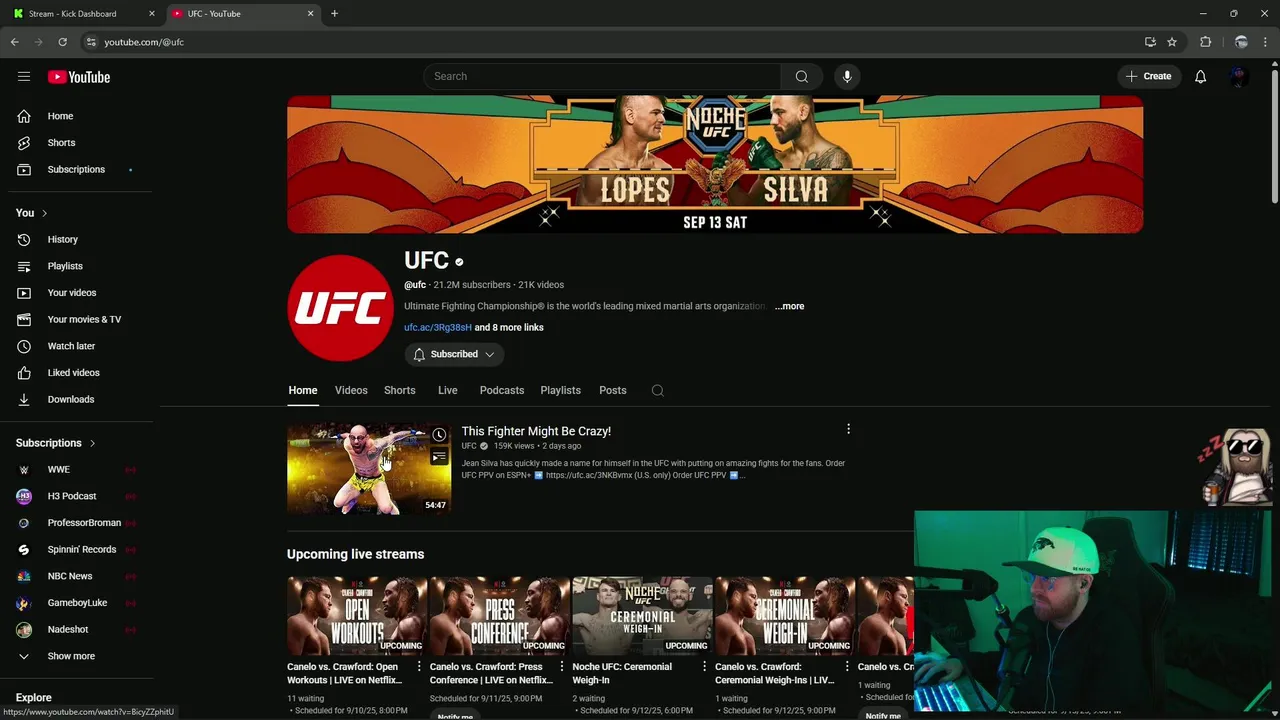Click the UFC channel avatar
Screen dimensions: 1280x720
[340, 307]
